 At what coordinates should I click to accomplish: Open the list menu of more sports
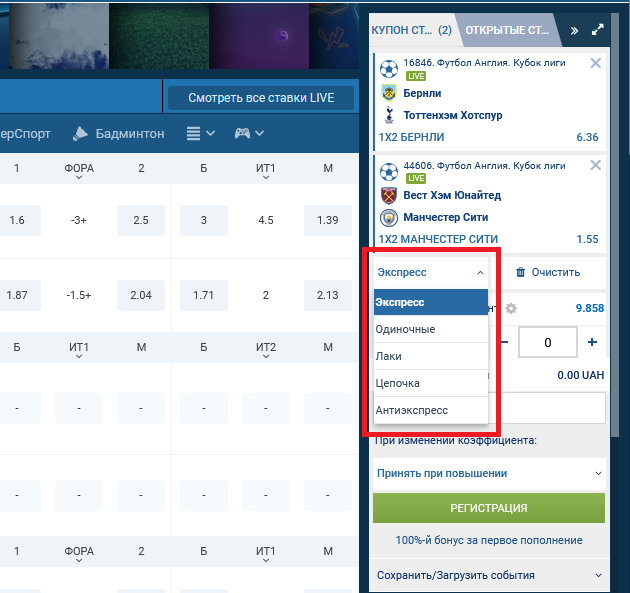pyautogui.click(x=200, y=133)
